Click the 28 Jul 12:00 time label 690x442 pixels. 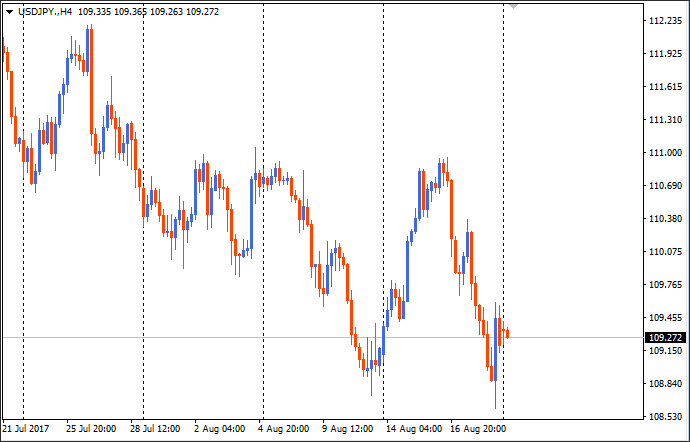click(x=155, y=429)
